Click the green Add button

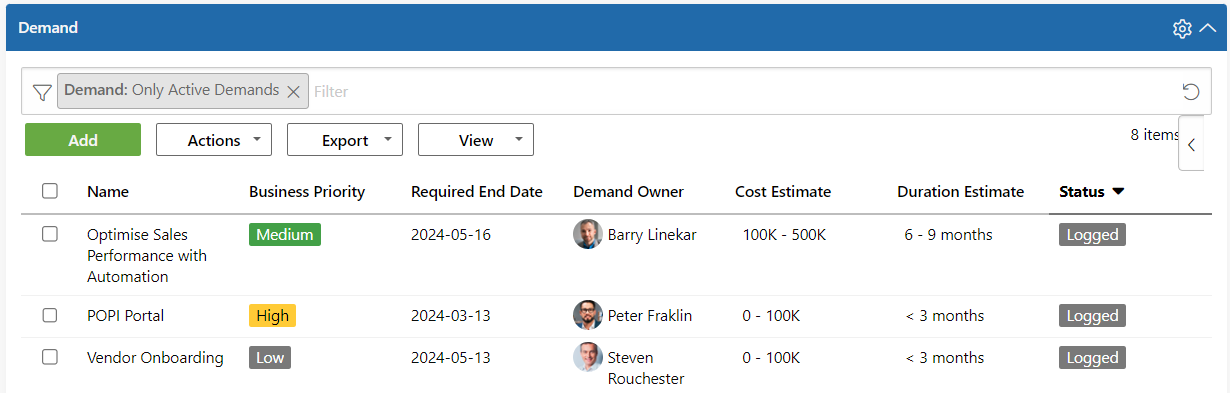(83, 140)
